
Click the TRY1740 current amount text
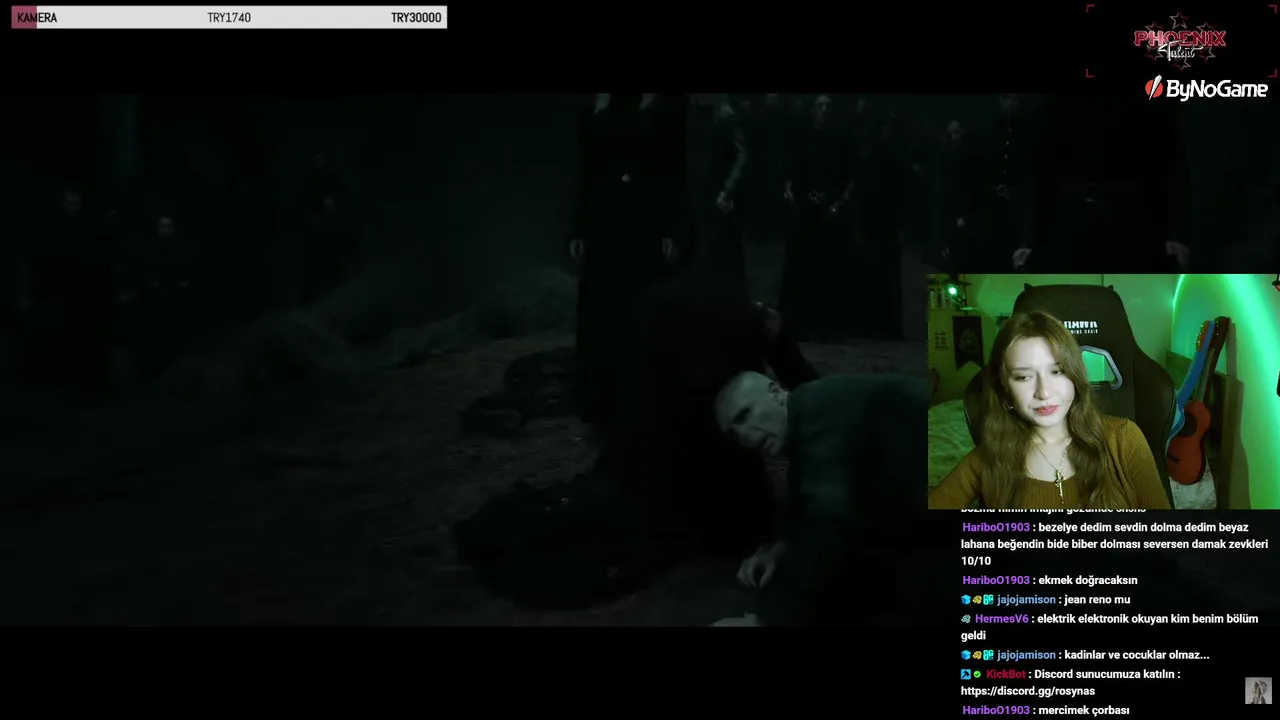click(x=229, y=18)
